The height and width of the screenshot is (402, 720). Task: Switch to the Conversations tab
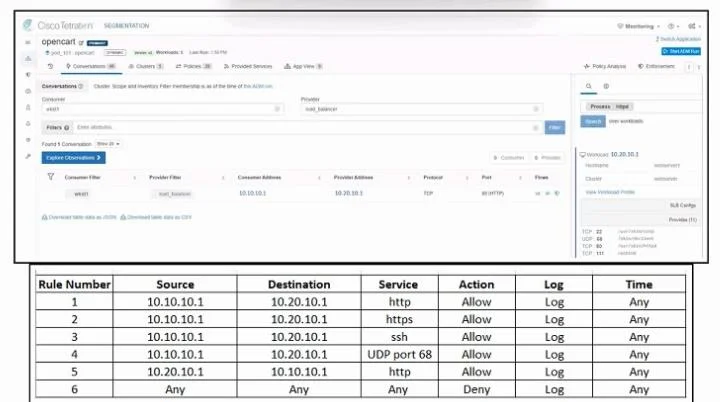coord(91,66)
